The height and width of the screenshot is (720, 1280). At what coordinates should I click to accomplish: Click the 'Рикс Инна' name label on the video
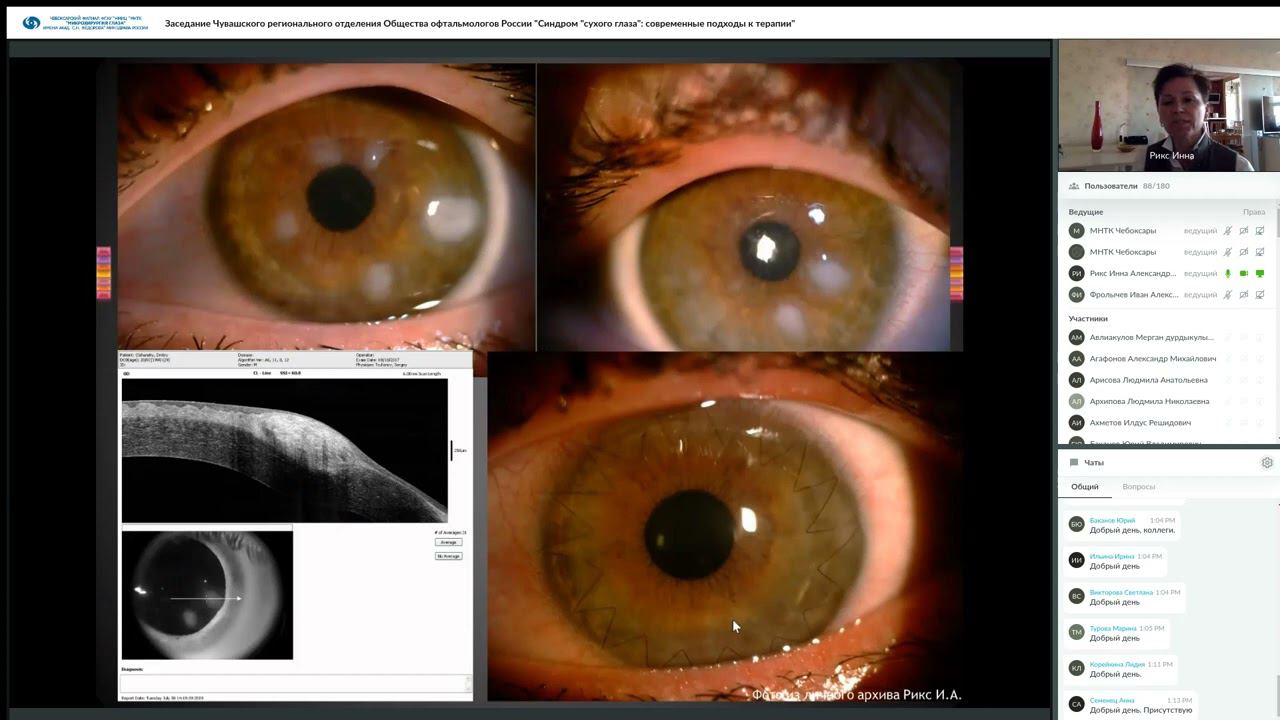[1171, 155]
